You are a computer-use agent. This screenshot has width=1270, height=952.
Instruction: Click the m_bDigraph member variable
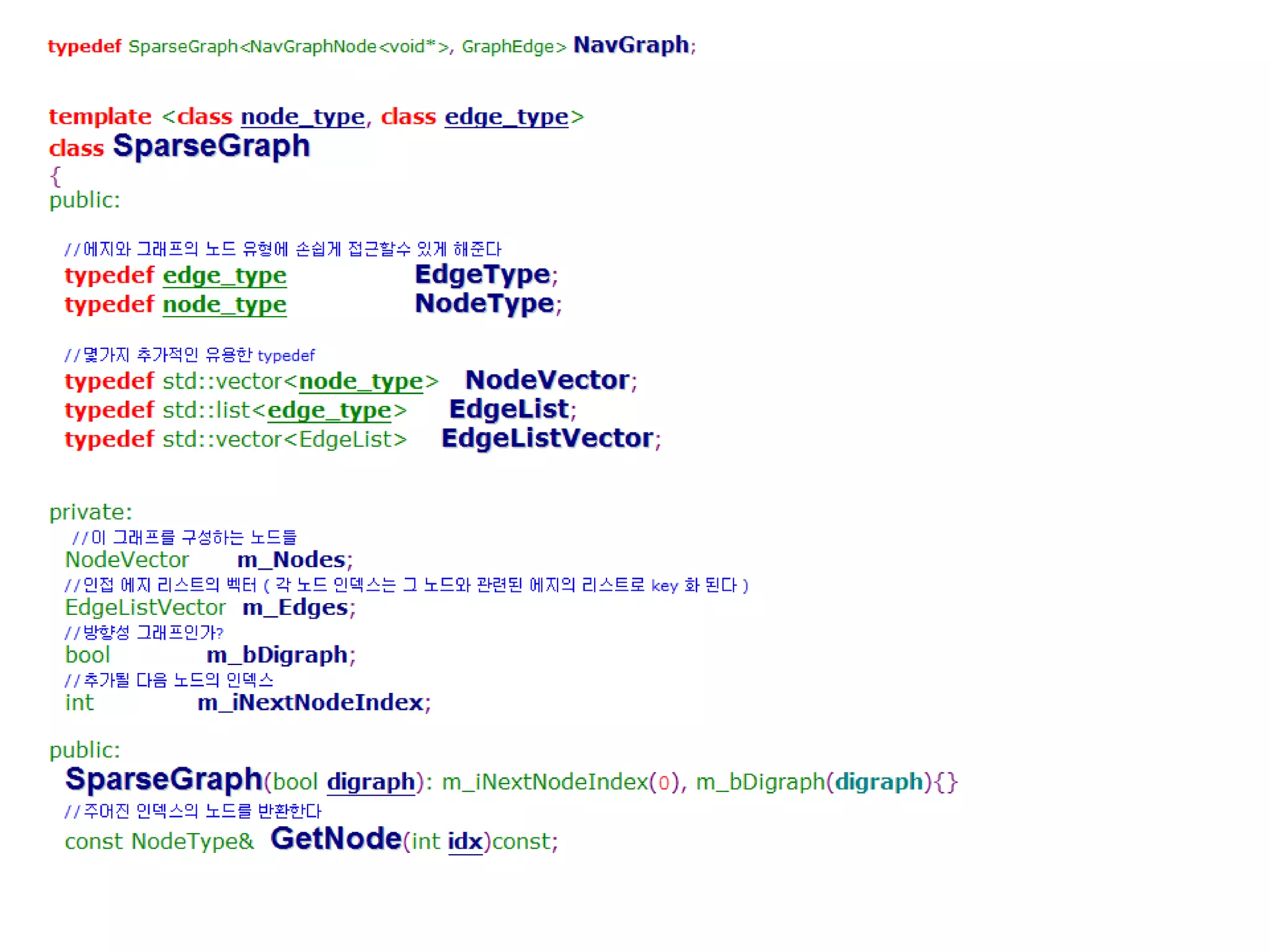(277, 654)
